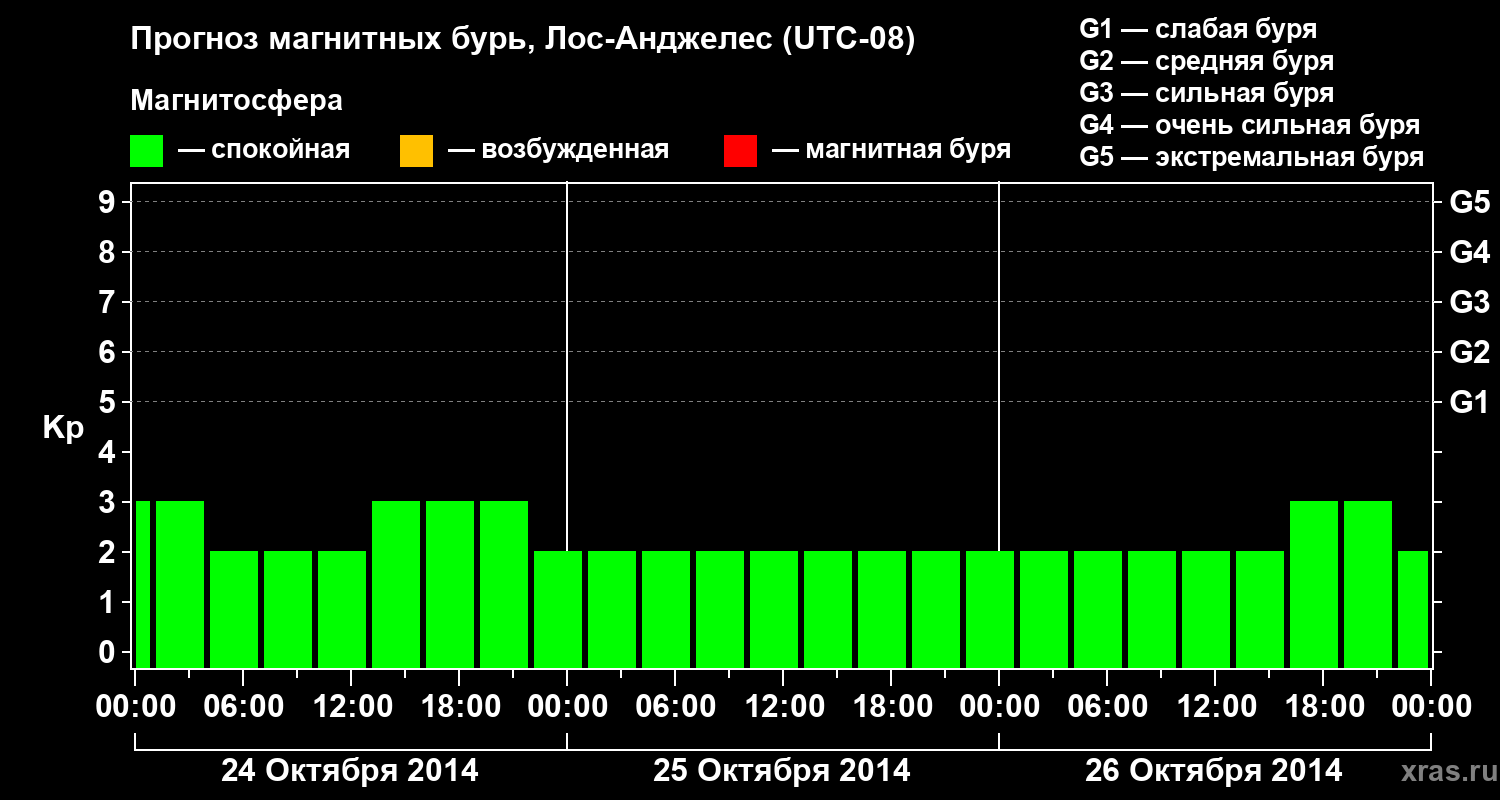The height and width of the screenshot is (800, 1500).
Task: Click the red 'магнитная буря' legend swatch
Action: coord(740,151)
